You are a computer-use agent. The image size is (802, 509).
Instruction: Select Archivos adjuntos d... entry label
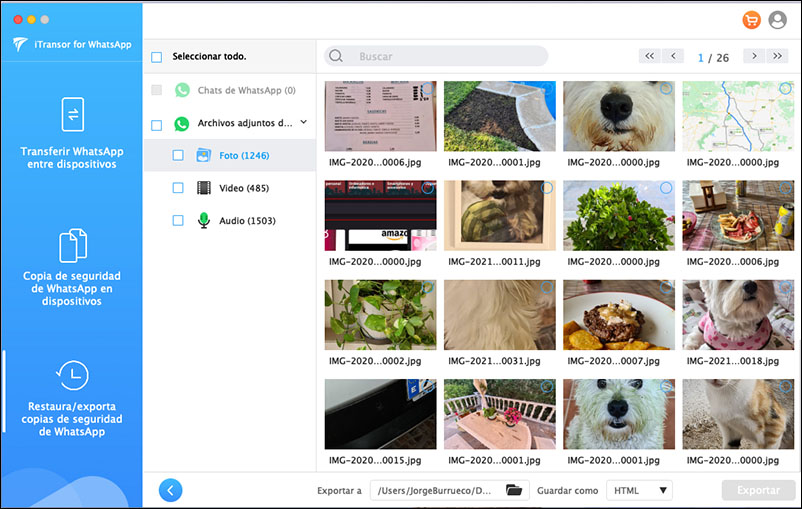[x=245, y=123]
